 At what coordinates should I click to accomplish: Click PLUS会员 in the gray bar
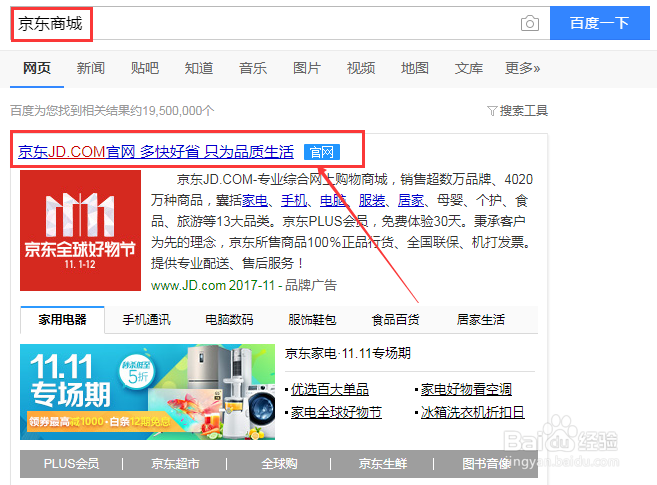[x=71, y=464]
